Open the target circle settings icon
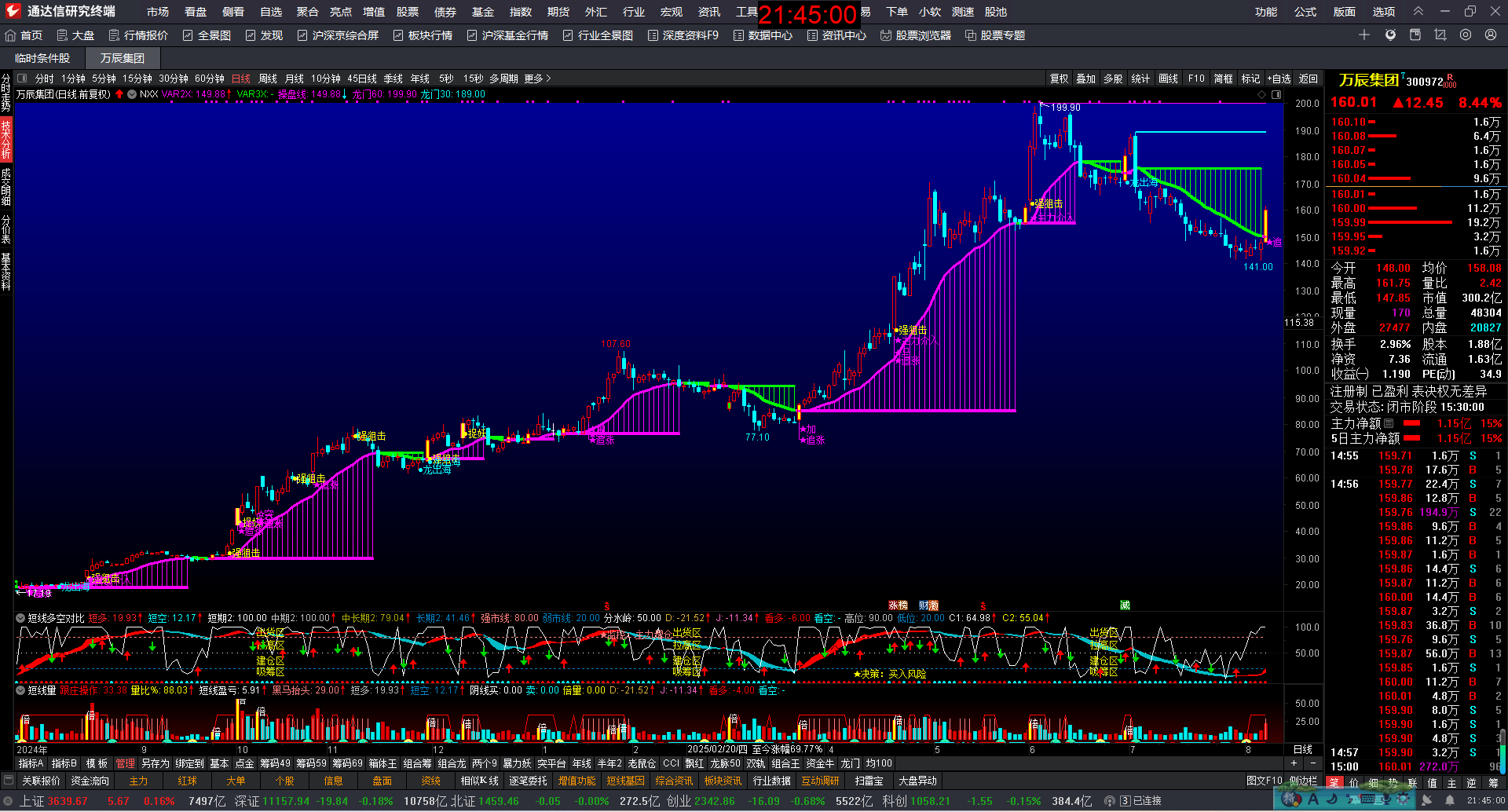The height and width of the screenshot is (812, 1508). pos(1466,35)
